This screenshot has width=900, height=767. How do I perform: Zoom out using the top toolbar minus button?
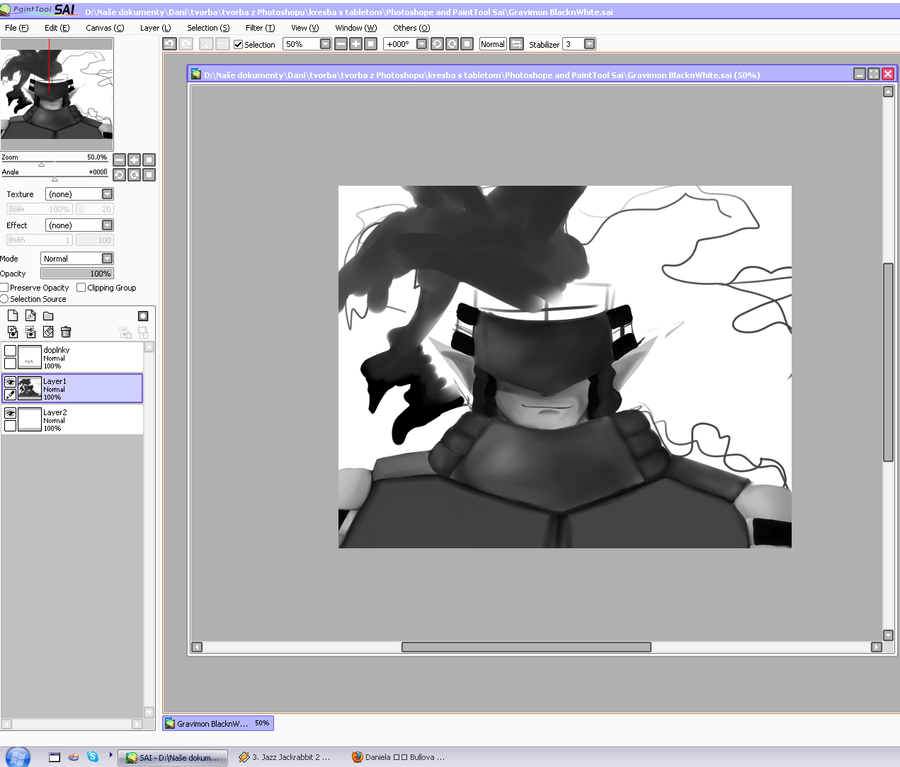tap(341, 44)
